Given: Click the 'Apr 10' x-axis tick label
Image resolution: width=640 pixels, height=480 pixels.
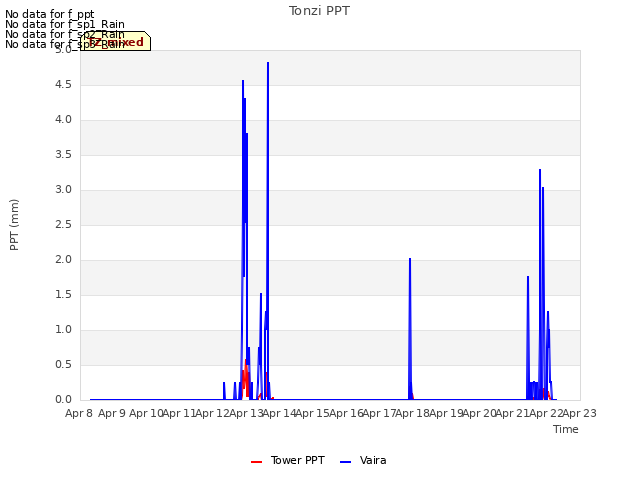Looking at the screenshot, I should [x=146, y=413].
